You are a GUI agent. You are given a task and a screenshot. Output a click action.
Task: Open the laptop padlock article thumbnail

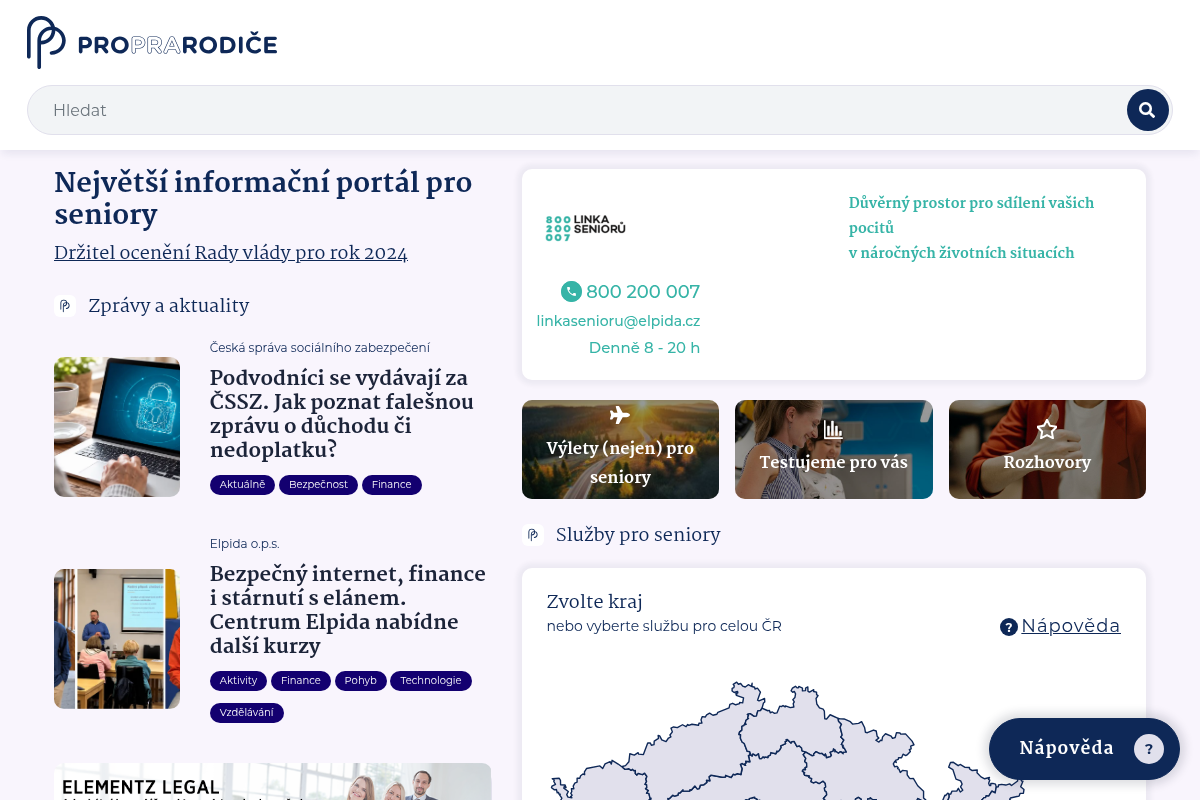(117, 427)
